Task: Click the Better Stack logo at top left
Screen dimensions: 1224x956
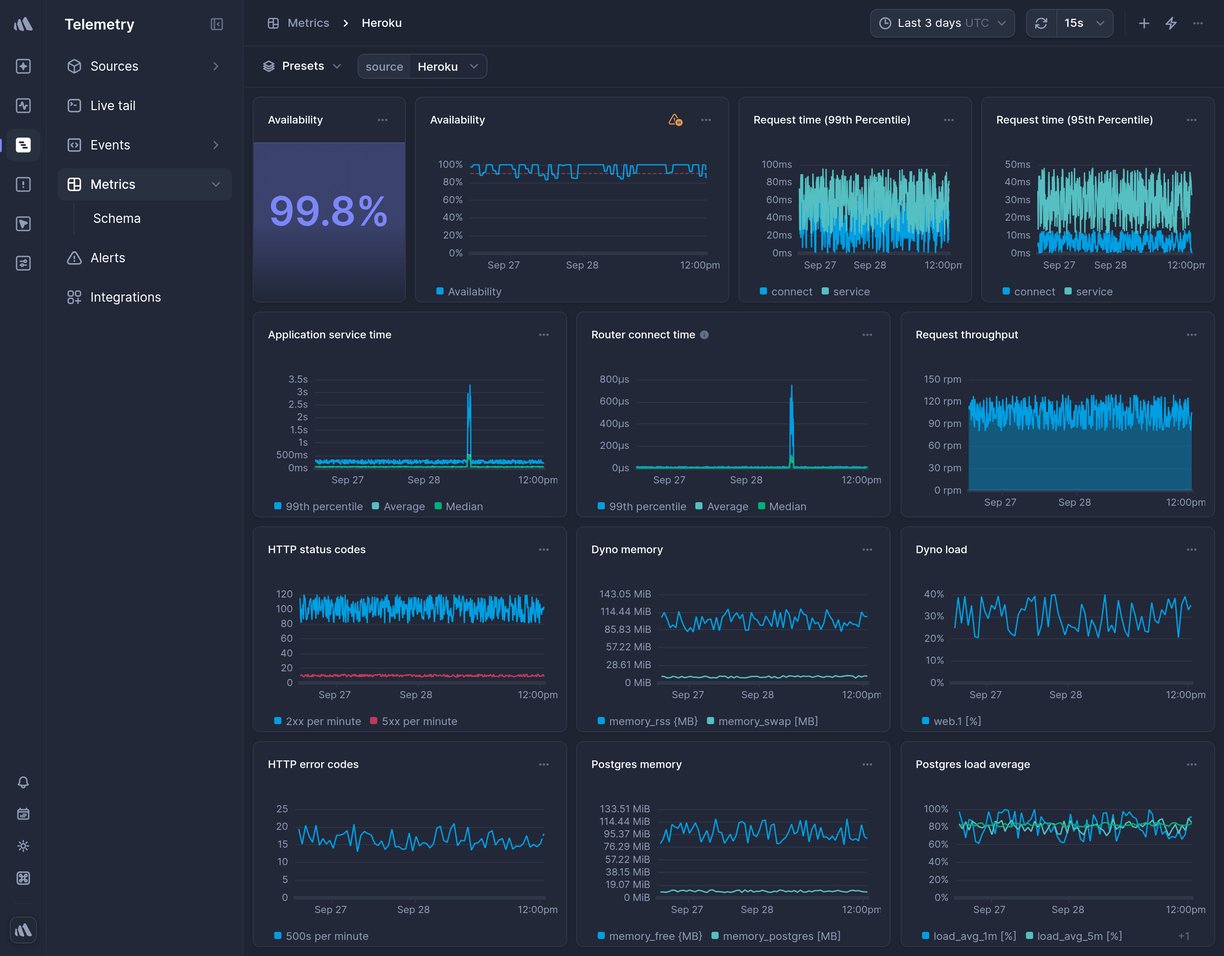Action: [x=23, y=24]
